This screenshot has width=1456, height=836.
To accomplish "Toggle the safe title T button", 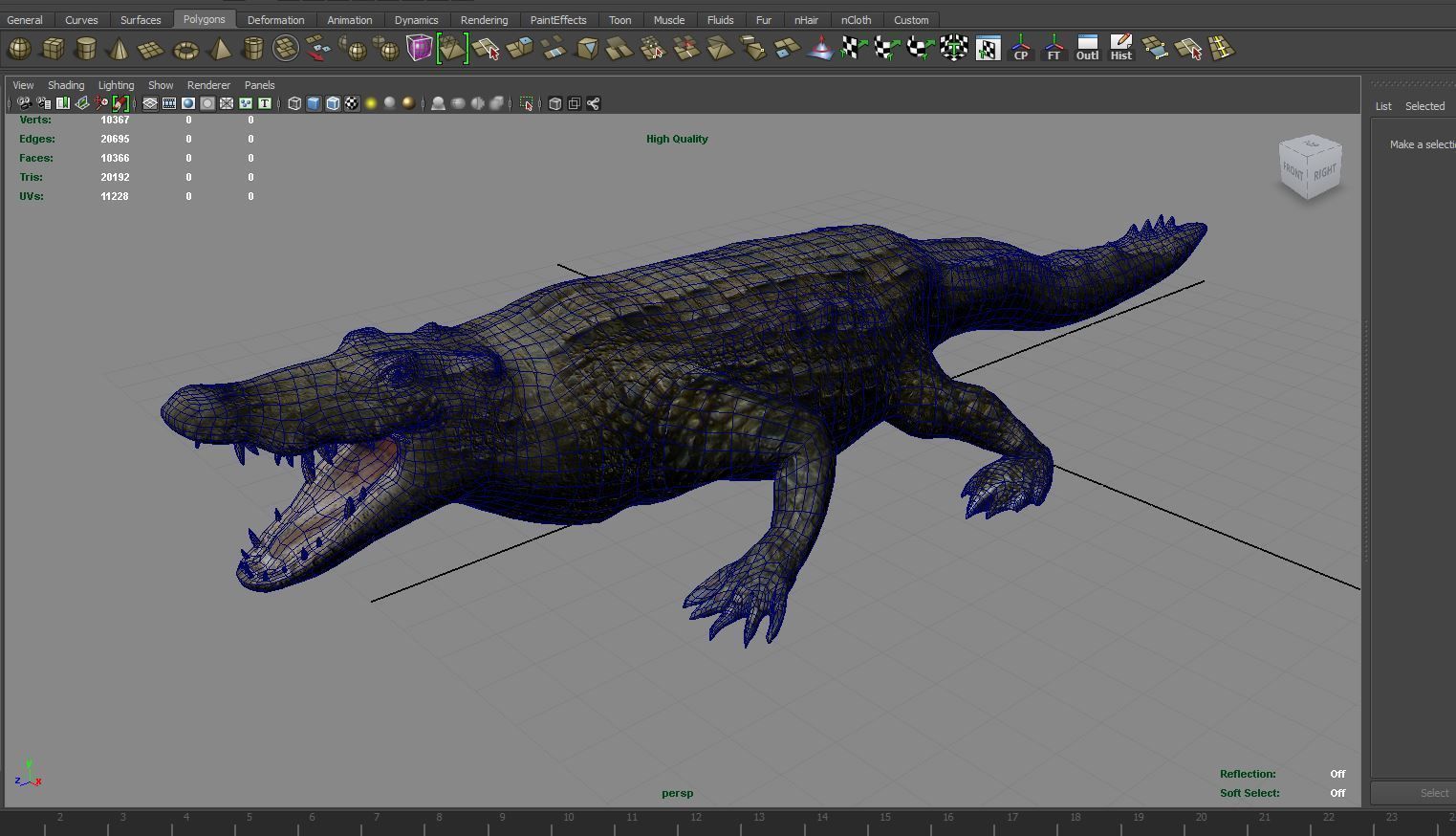I will (x=265, y=103).
